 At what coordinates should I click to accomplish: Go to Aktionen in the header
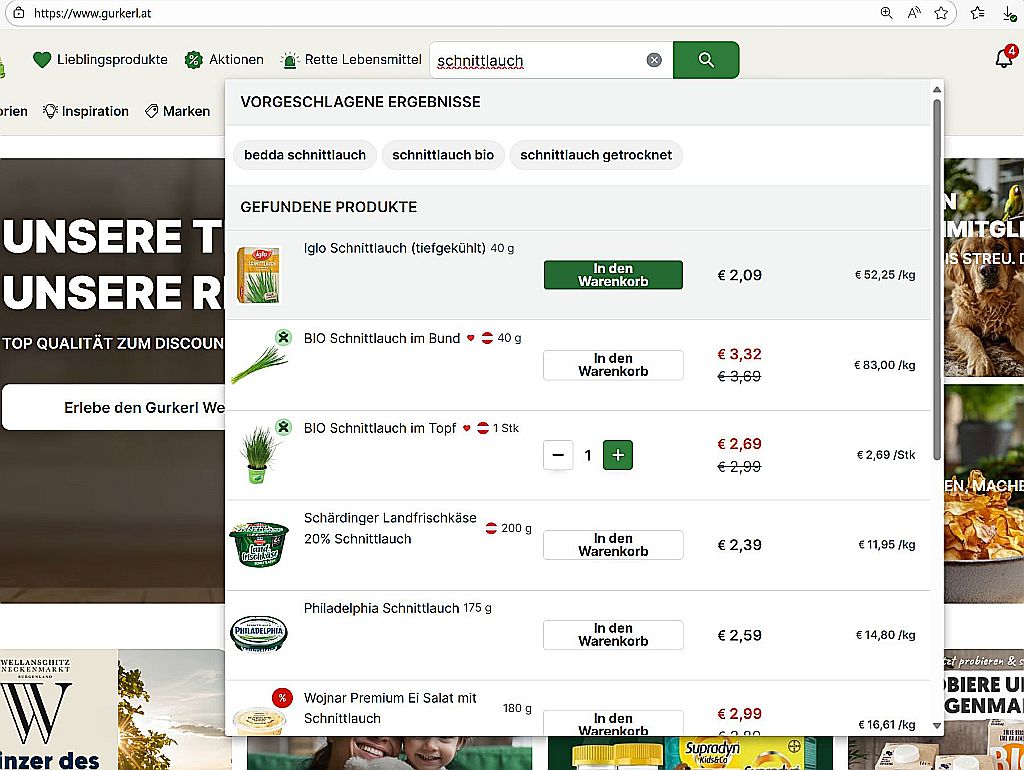[224, 60]
